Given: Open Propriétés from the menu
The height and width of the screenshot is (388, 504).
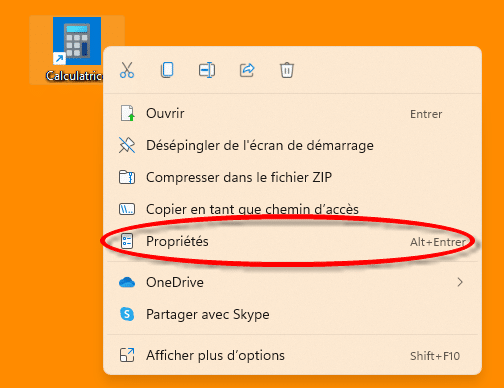Looking at the screenshot, I should point(292,241).
